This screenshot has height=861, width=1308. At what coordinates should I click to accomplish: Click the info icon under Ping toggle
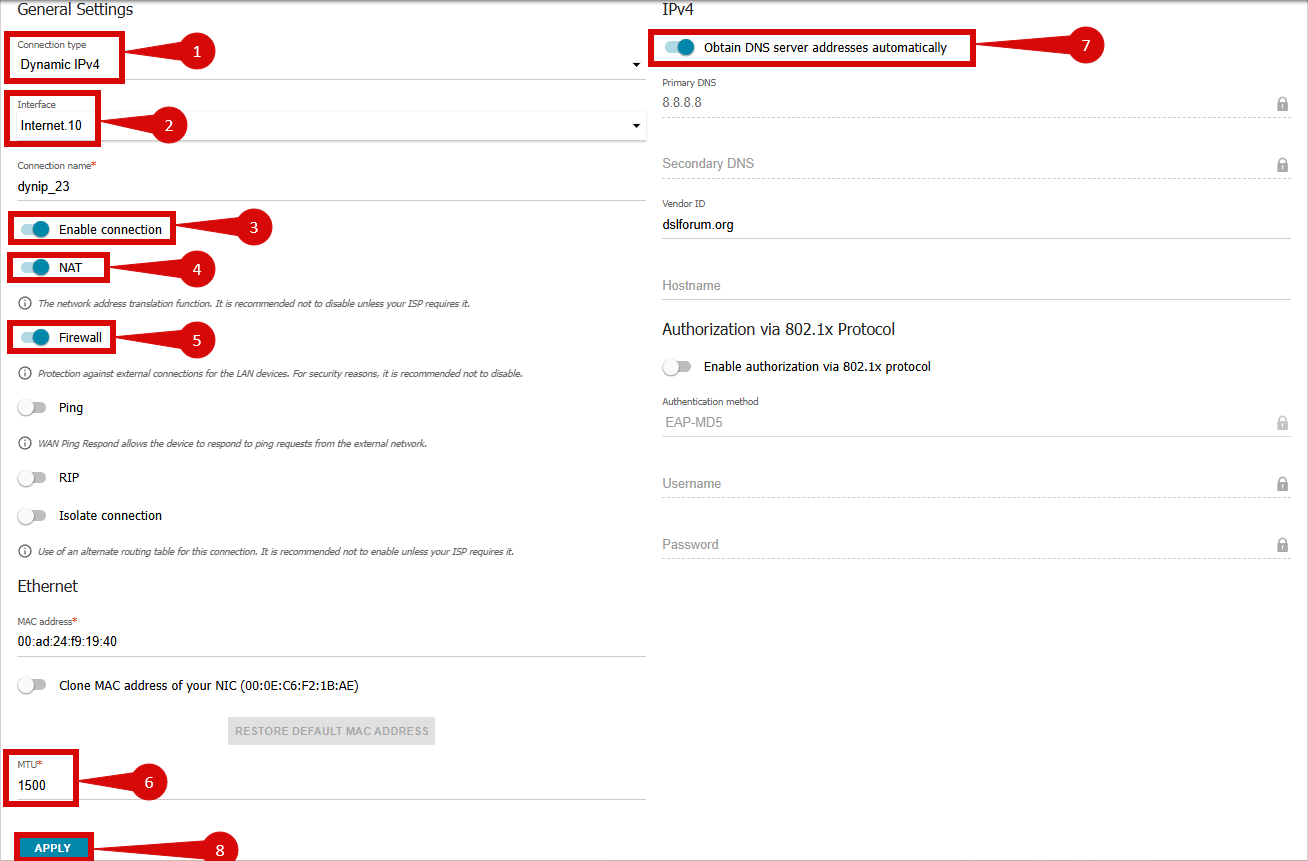click(x=25, y=443)
